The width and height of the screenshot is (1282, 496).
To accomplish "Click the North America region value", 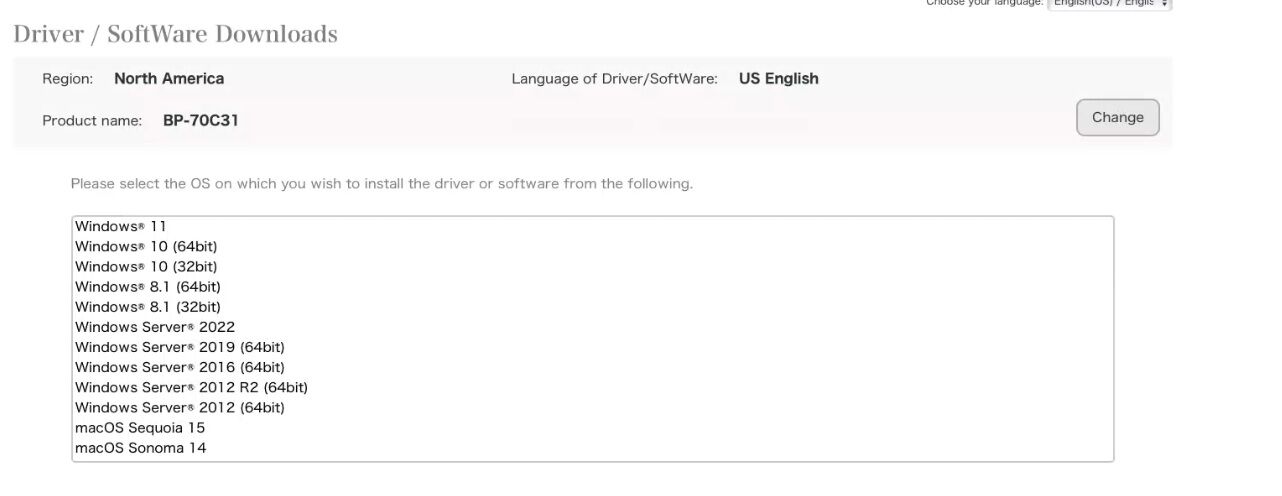I will 169,78.
